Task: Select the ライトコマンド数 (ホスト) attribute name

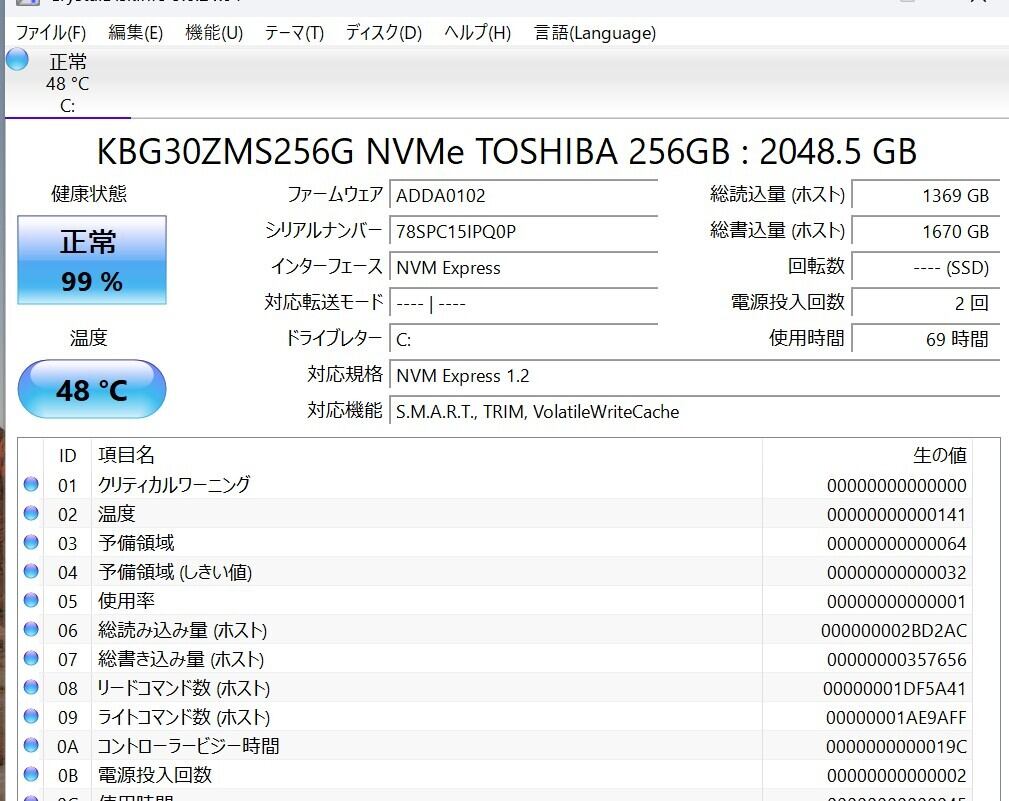Action: click(x=183, y=717)
